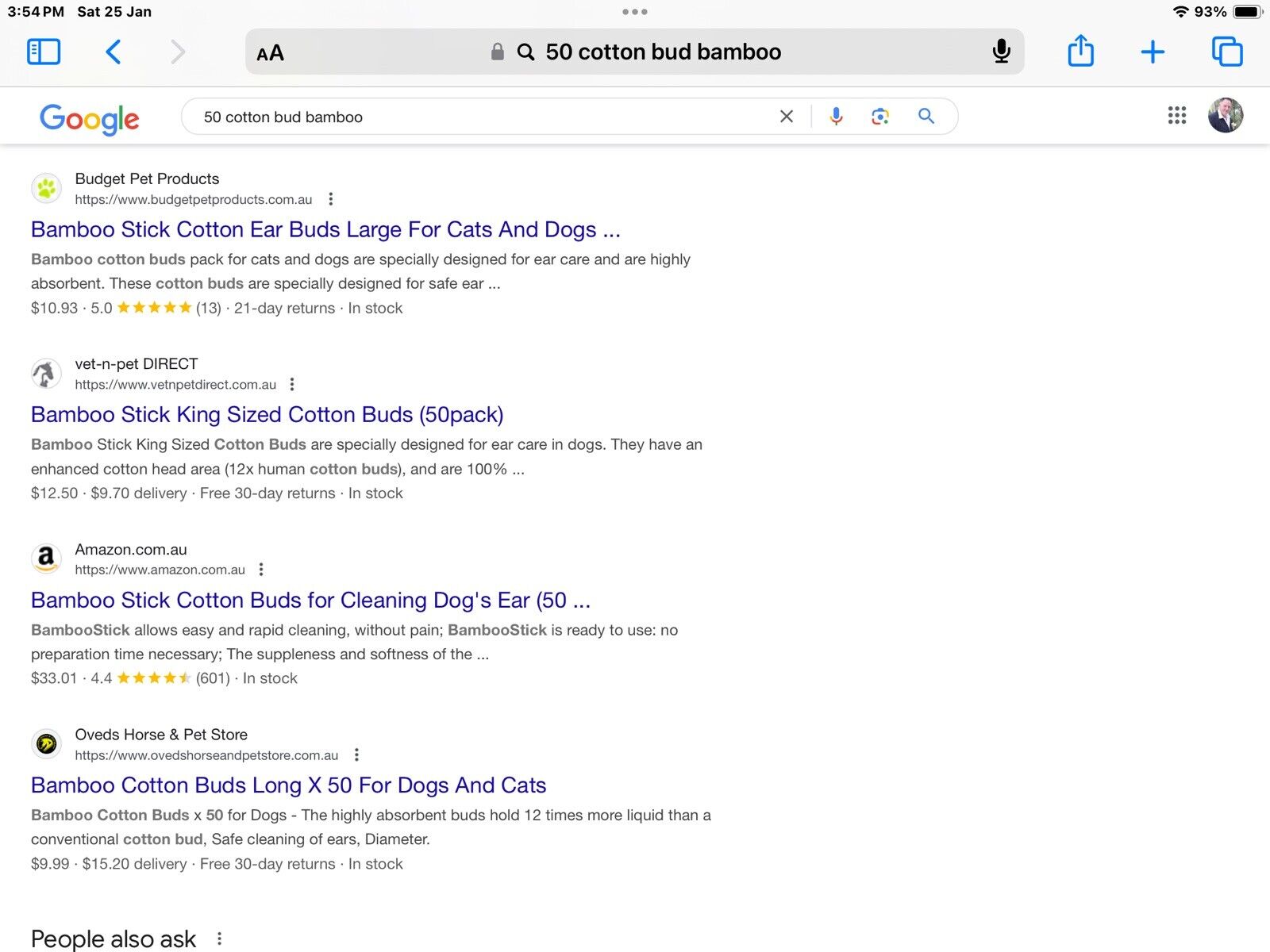Click the Oveds Horse & Pet Store name
This screenshot has width=1270, height=952.
point(161,735)
